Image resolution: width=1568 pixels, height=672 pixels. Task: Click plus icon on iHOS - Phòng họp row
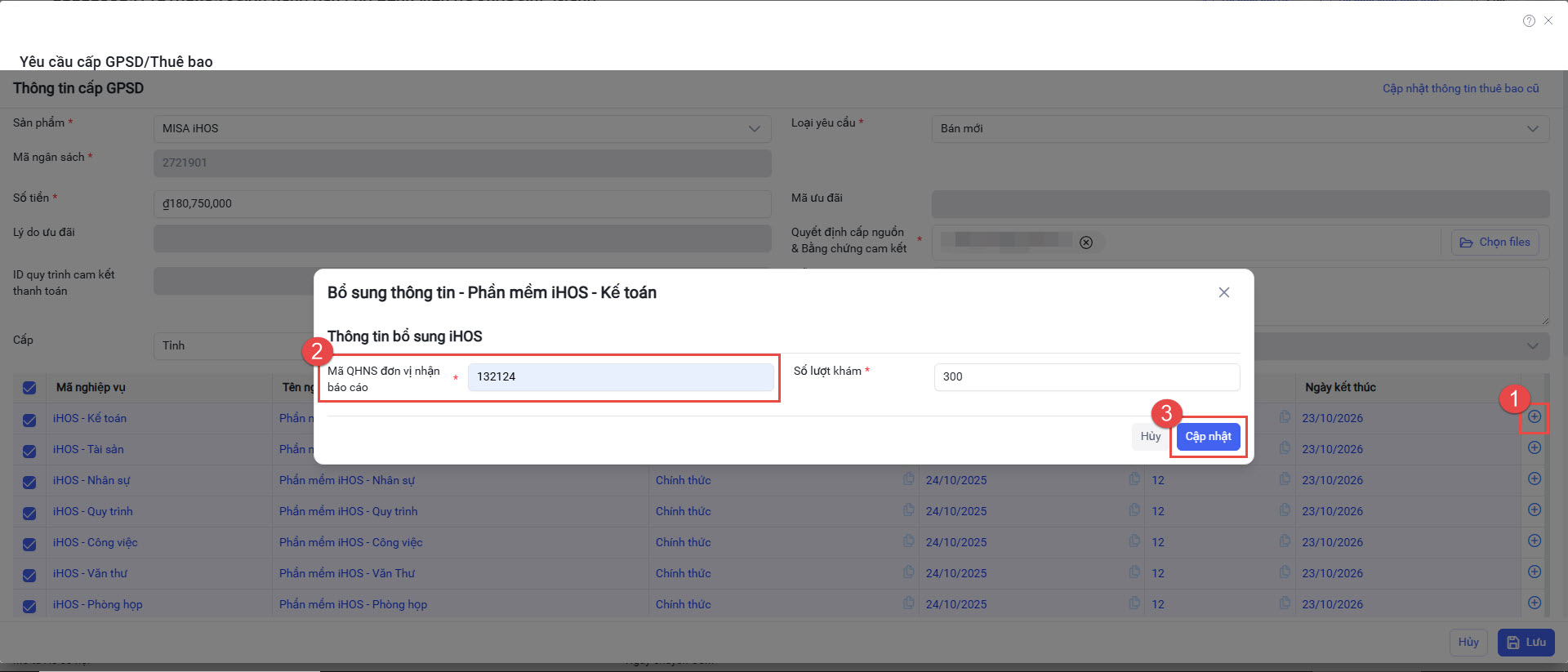pos(1535,603)
